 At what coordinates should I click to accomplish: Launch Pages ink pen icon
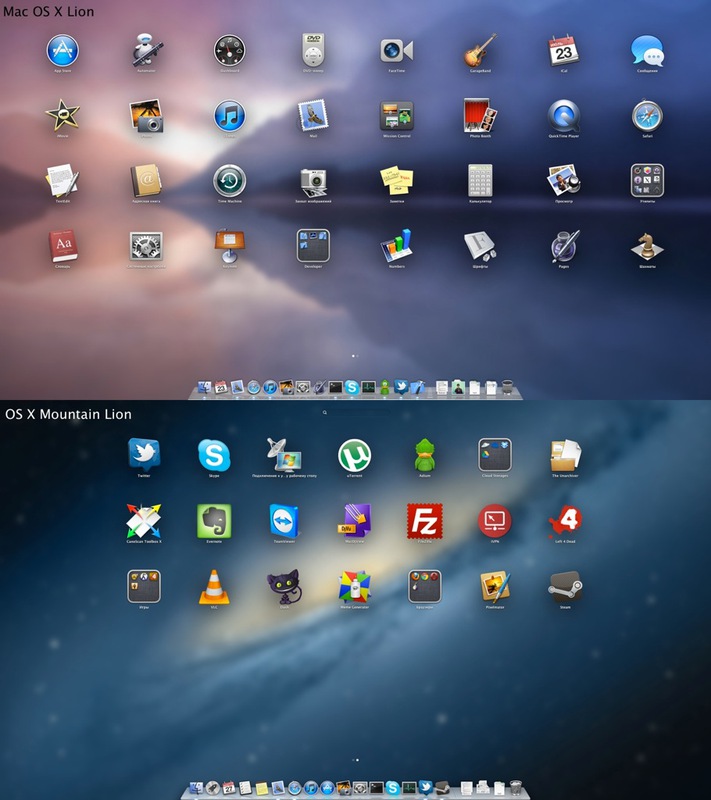pos(564,246)
